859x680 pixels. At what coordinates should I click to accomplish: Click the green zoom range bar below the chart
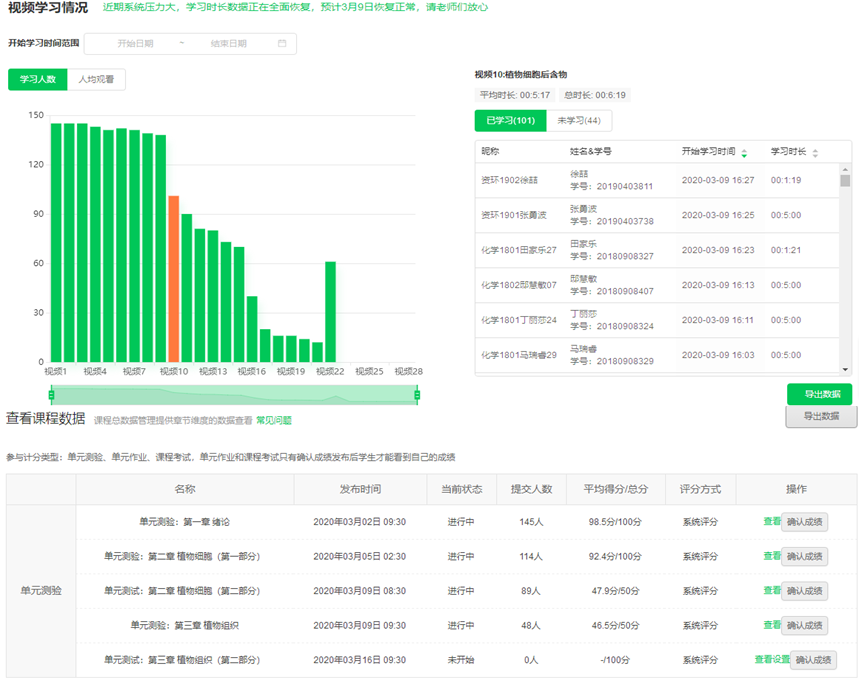coord(234,395)
